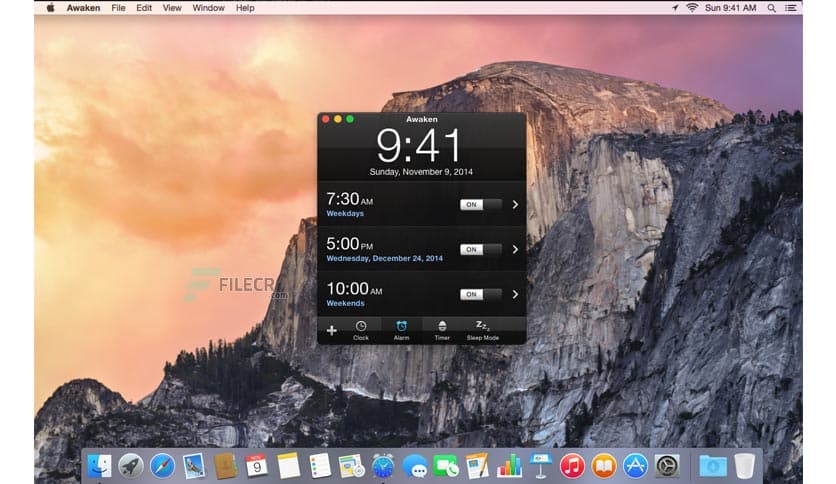The height and width of the screenshot is (484, 836).
Task: Select the 7:30 AM alarm time text
Action: (x=350, y=199)
